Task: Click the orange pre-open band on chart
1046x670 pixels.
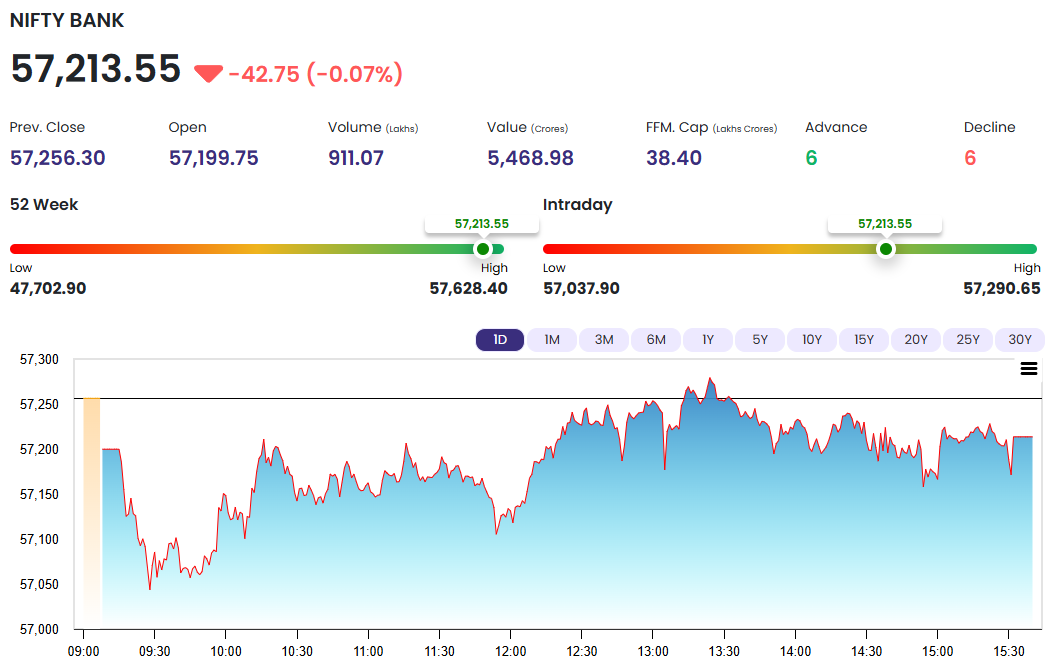Action: coord(91,513)
